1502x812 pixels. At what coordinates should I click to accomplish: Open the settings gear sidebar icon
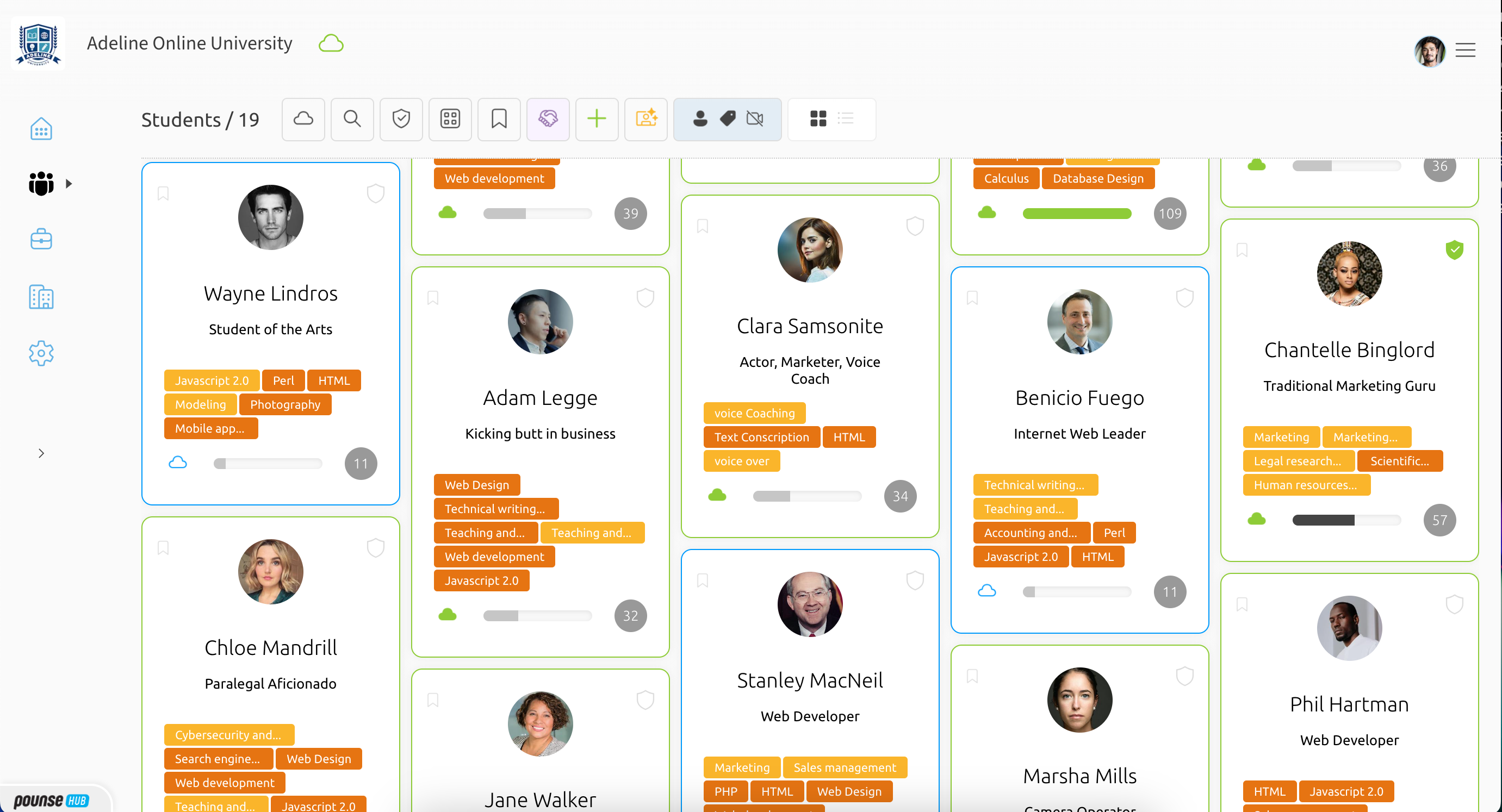pyautogui.click(x=41, y=353)
